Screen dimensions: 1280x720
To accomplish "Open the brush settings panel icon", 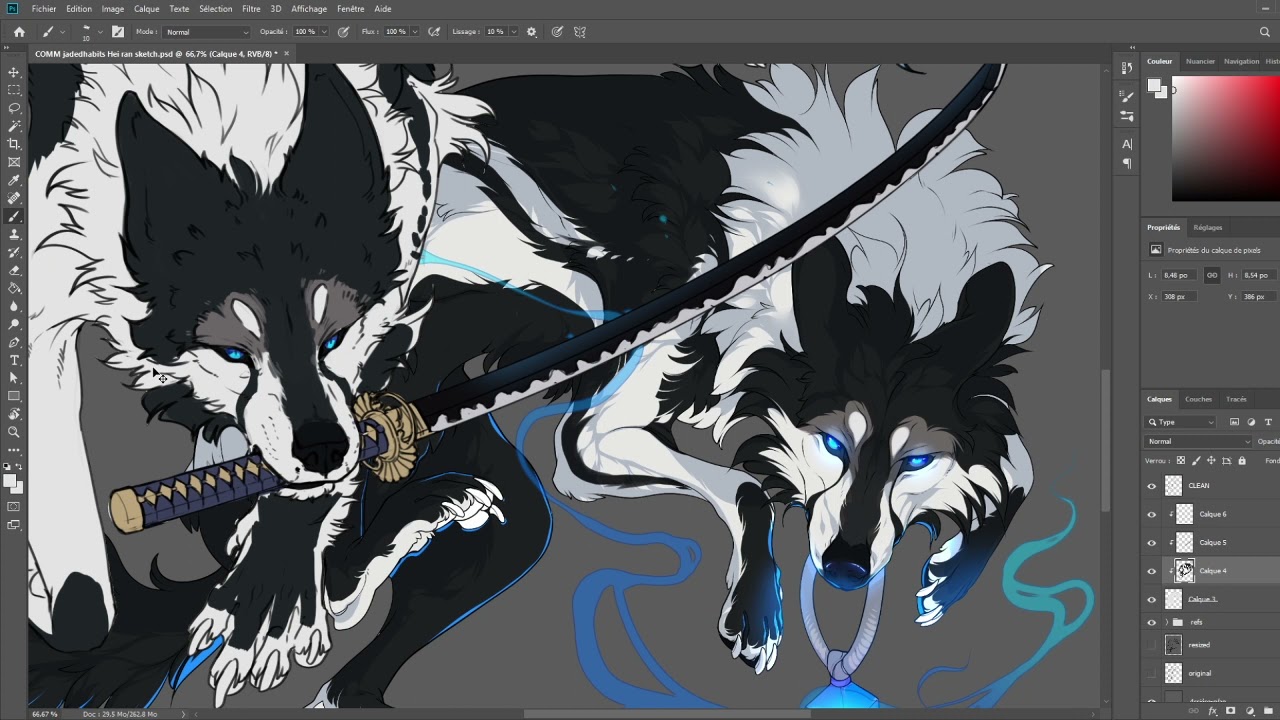I will pos(118,32).
